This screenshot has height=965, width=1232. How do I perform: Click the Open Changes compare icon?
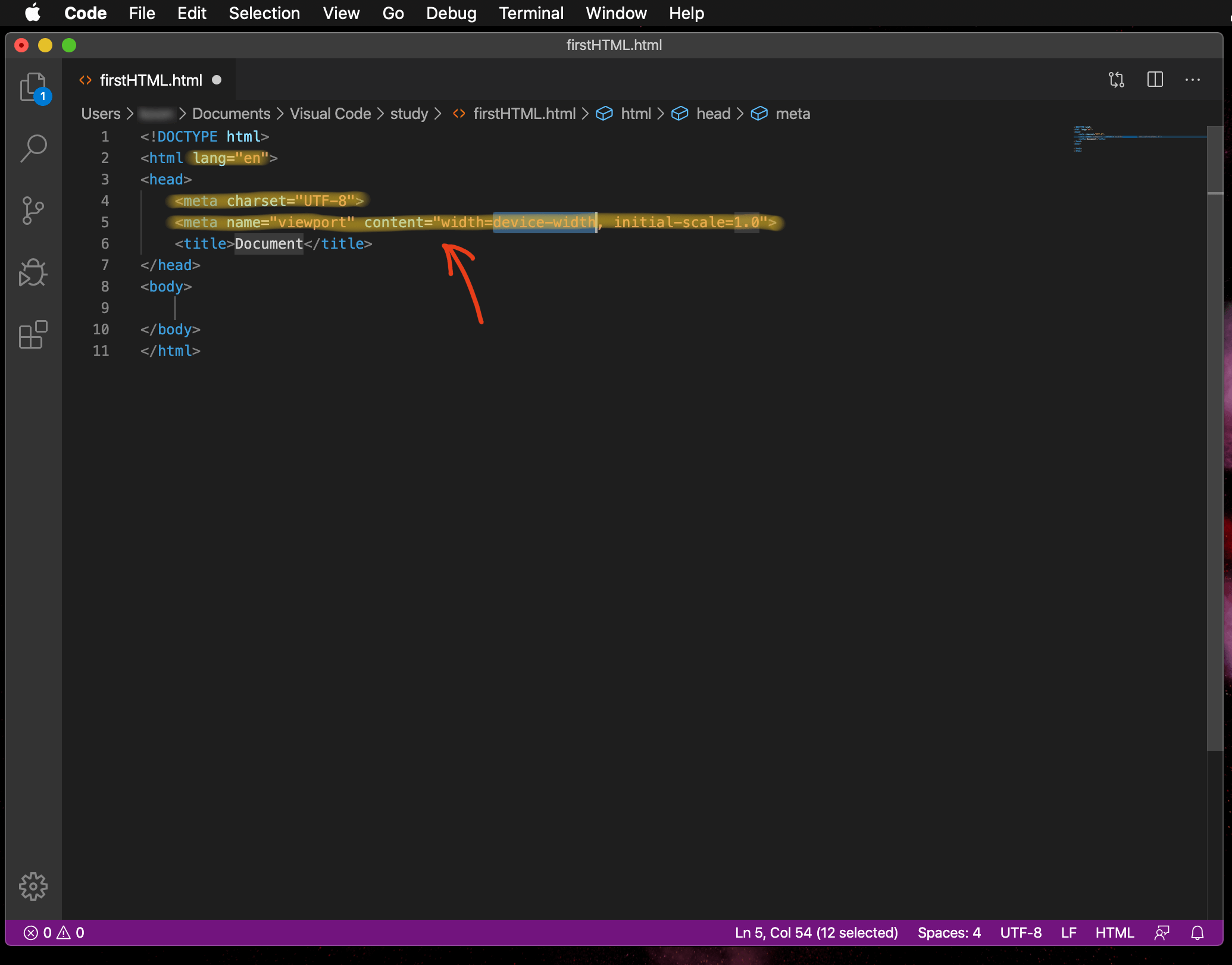click(1117, 80)
